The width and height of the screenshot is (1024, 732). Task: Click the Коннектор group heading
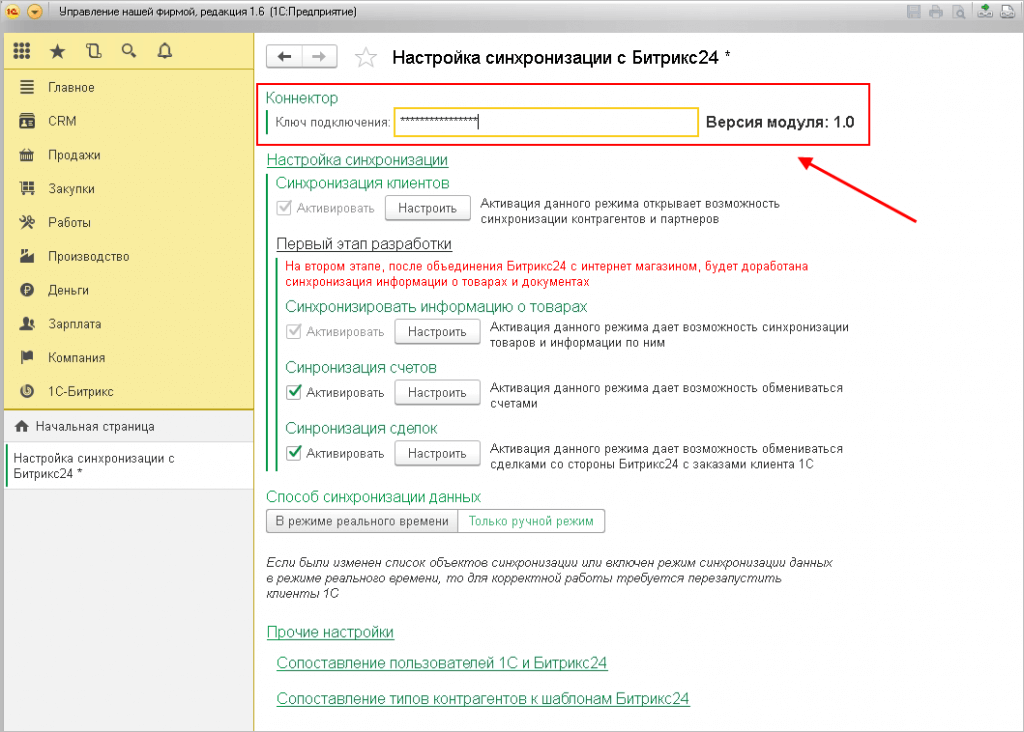(x=302, y=98)
